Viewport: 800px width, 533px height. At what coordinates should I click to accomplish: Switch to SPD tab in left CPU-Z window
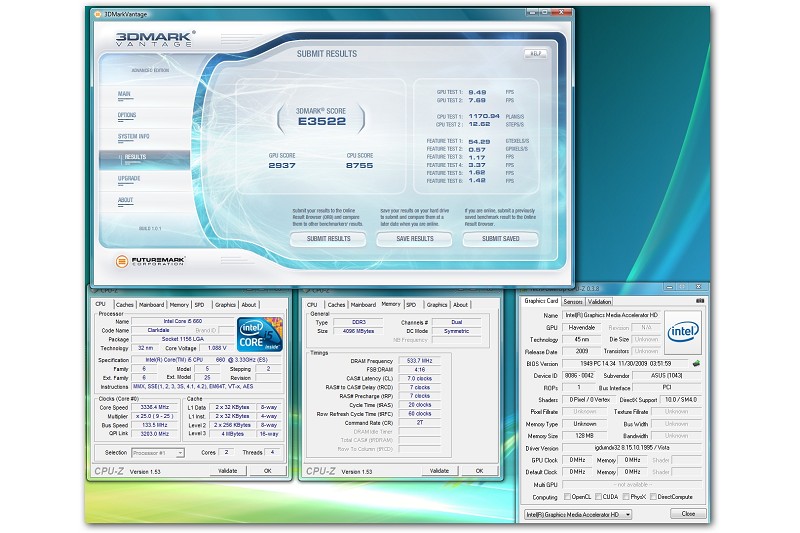pyautogui.click(x=199, y=304)
